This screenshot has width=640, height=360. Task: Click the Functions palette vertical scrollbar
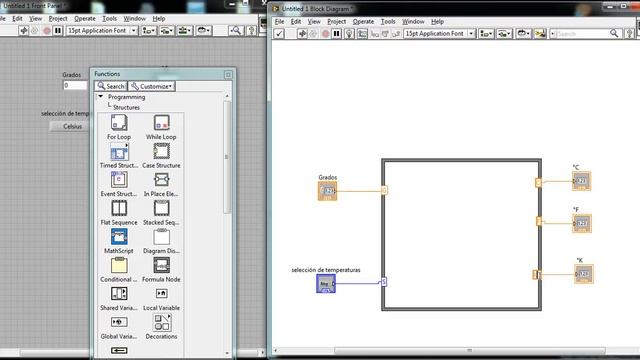click(x=227, y=157)
